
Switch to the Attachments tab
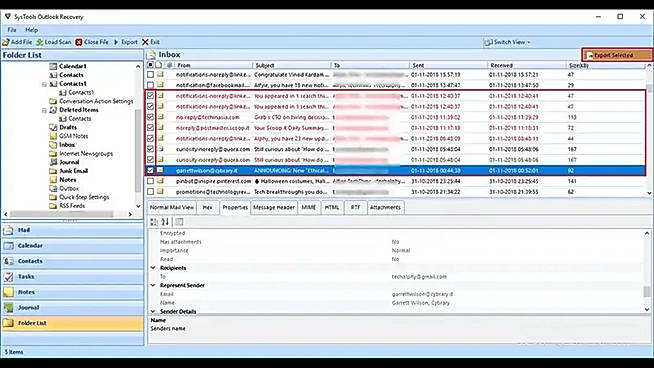point(385,207)
